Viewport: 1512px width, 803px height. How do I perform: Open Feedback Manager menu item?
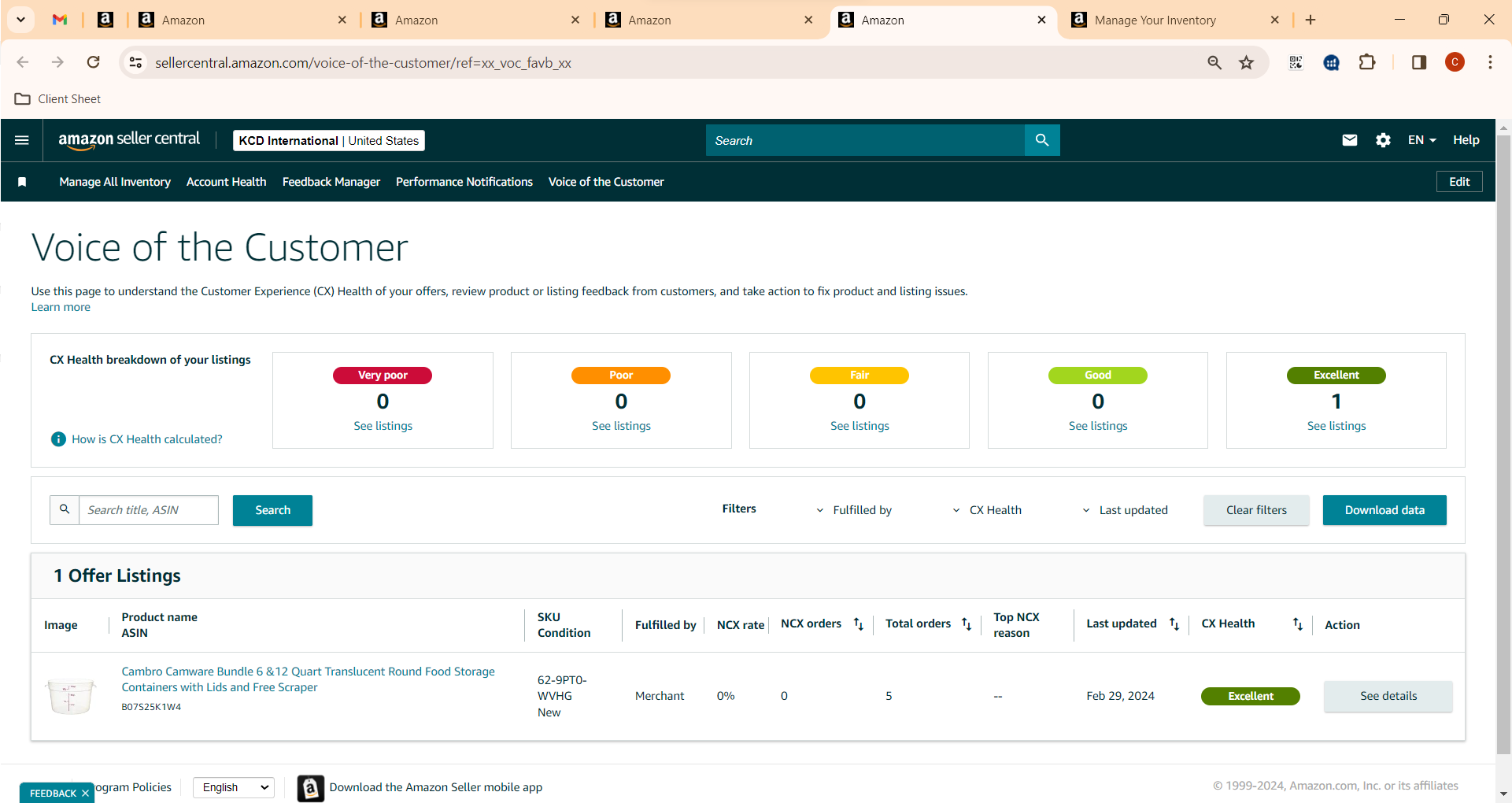click(x=331, y=182)
